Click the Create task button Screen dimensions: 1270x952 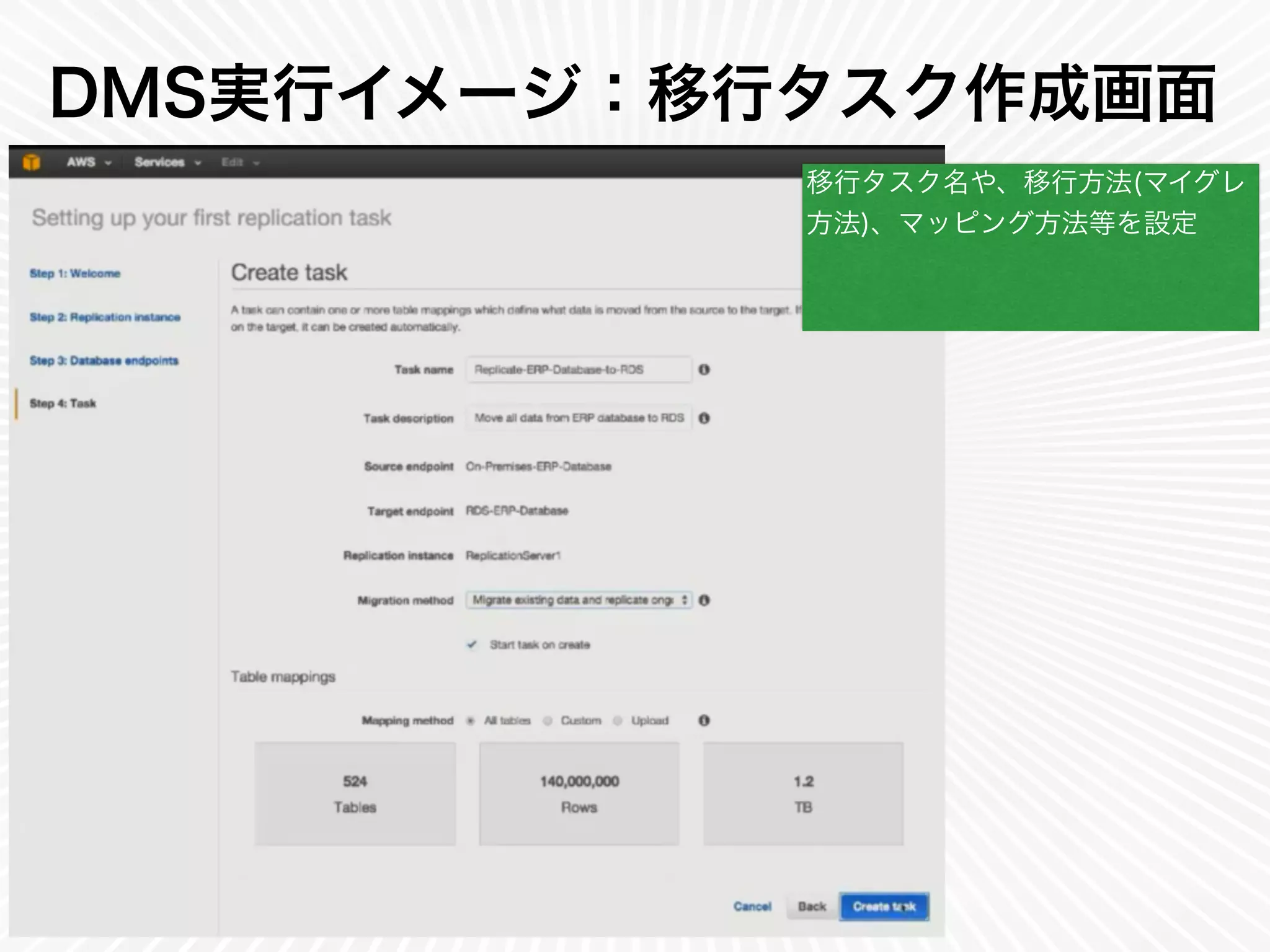point(884,907)
